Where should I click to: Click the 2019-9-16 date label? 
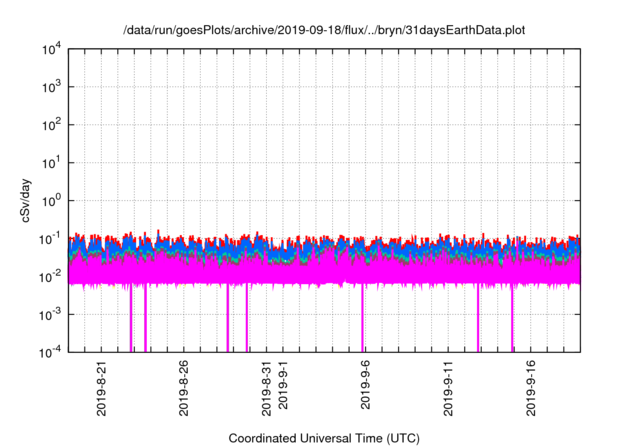[531, 388]
